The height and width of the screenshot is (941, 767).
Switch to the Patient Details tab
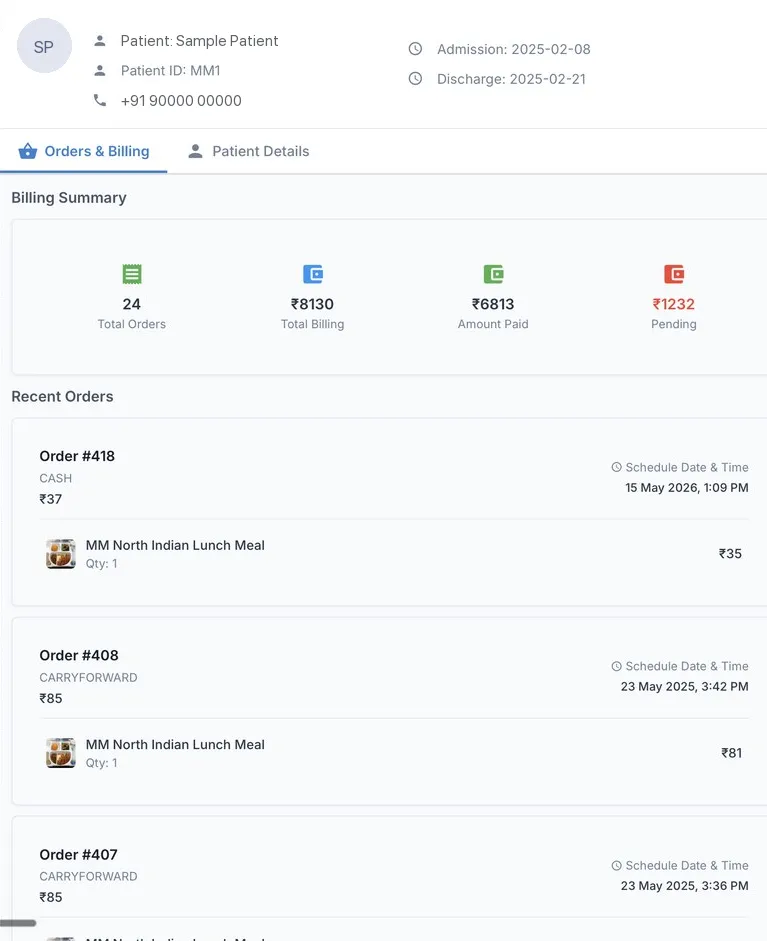[x=248, y=151]
